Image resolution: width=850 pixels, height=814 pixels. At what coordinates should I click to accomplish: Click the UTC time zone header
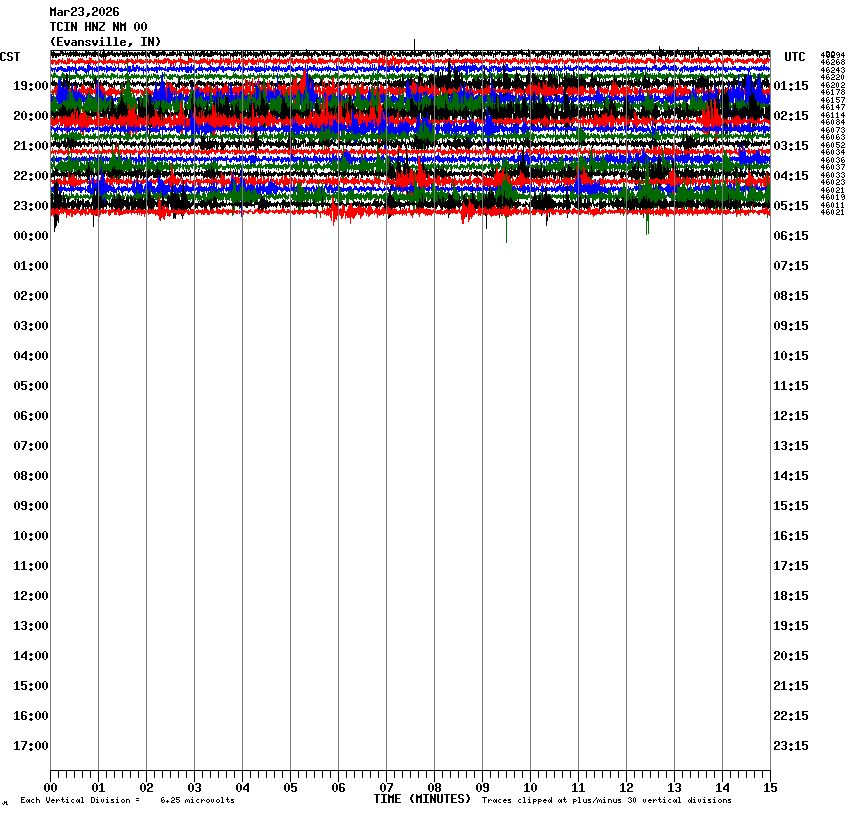pyautogui.click(x=794, y=57)
